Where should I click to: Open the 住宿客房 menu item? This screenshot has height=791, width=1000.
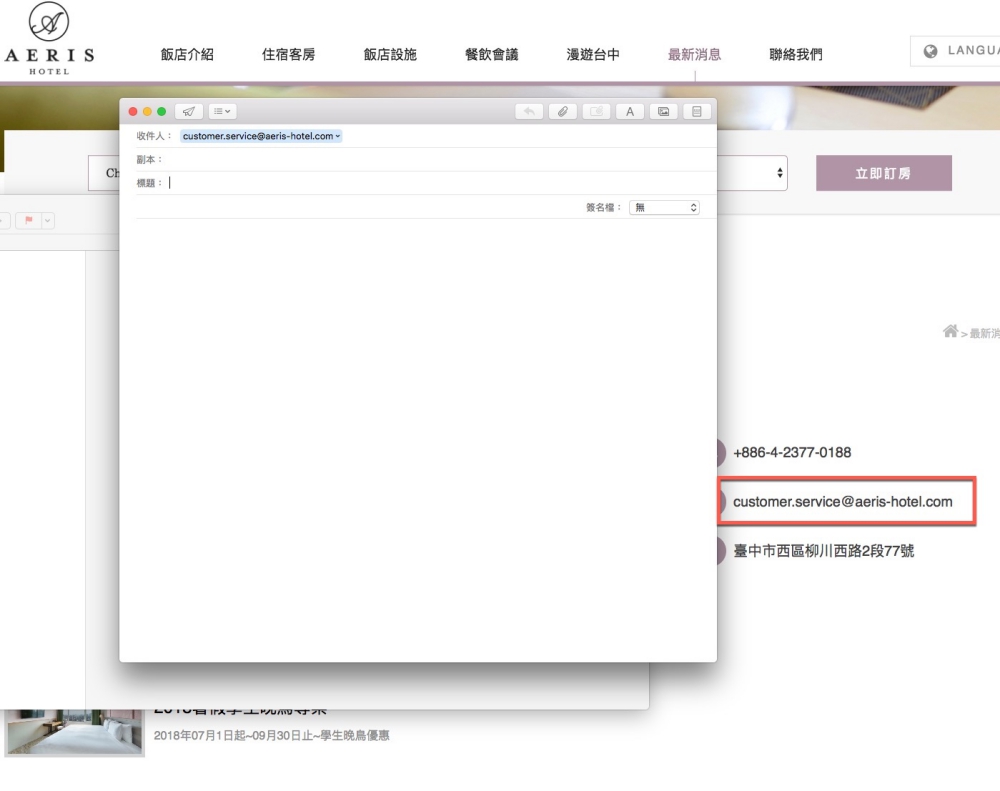tap(288, 55)
